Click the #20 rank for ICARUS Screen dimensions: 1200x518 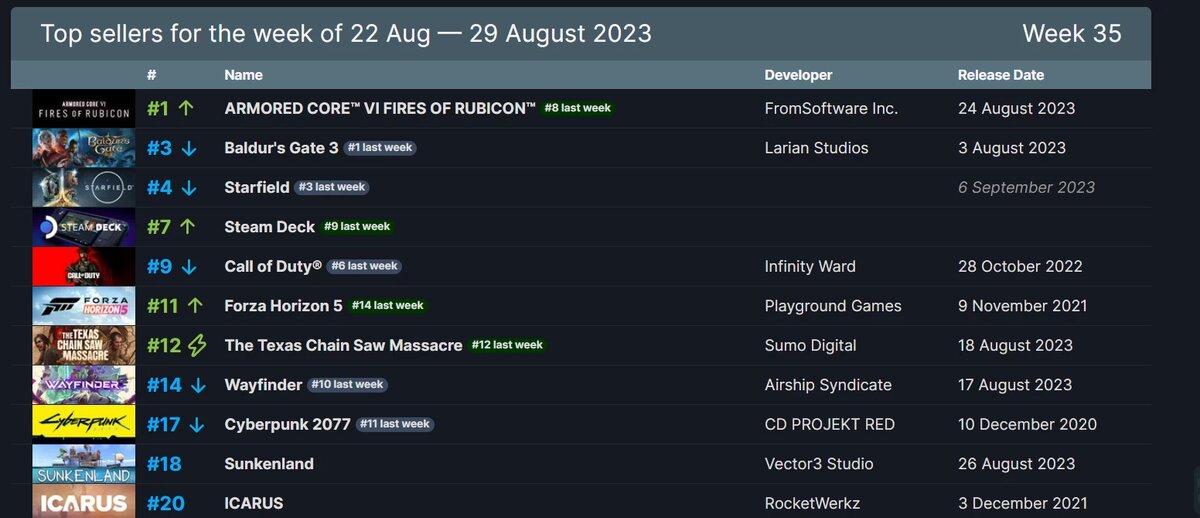click(166, 503)
